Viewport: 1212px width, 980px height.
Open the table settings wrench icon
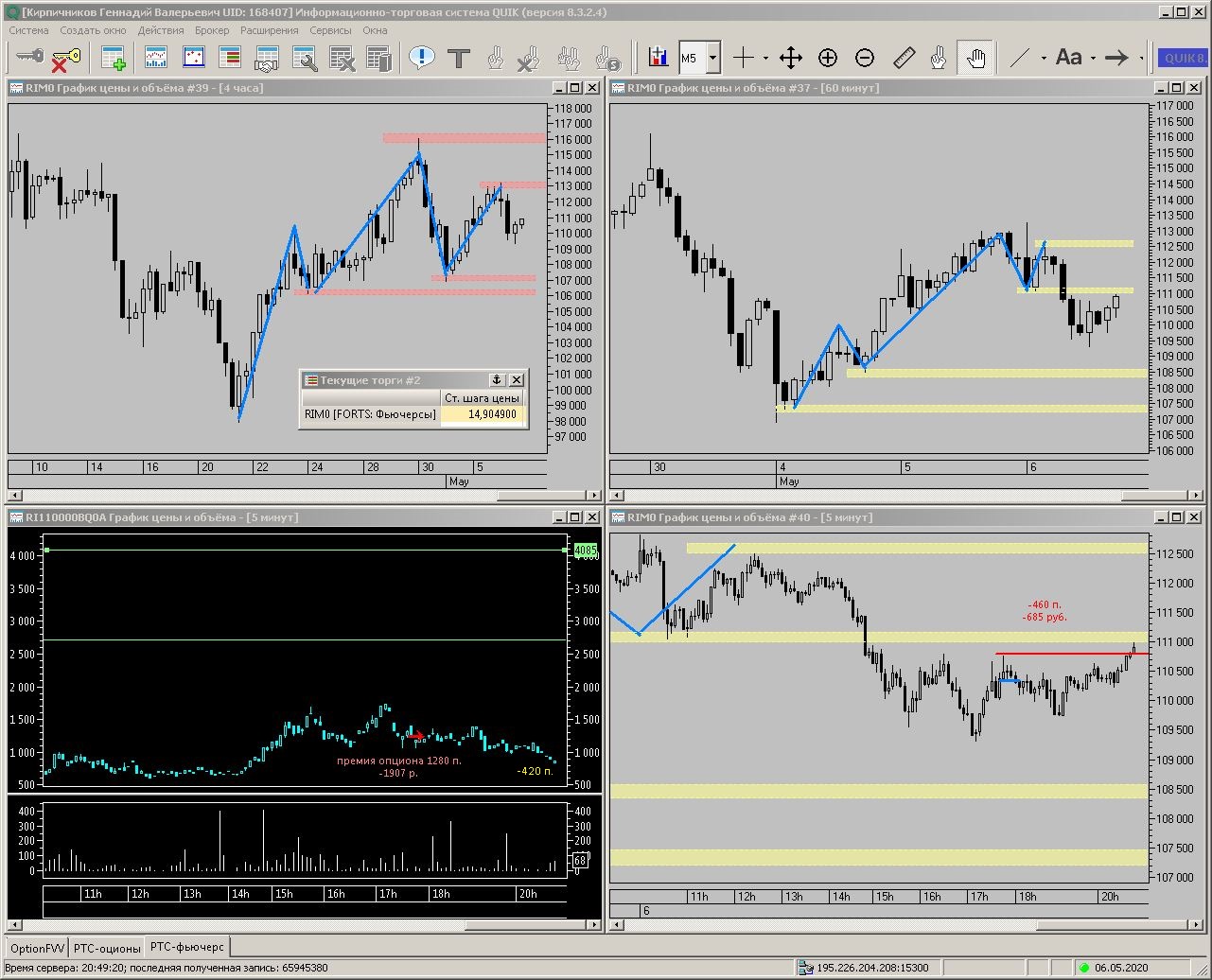pyautogui.click(x=305, y=58)
